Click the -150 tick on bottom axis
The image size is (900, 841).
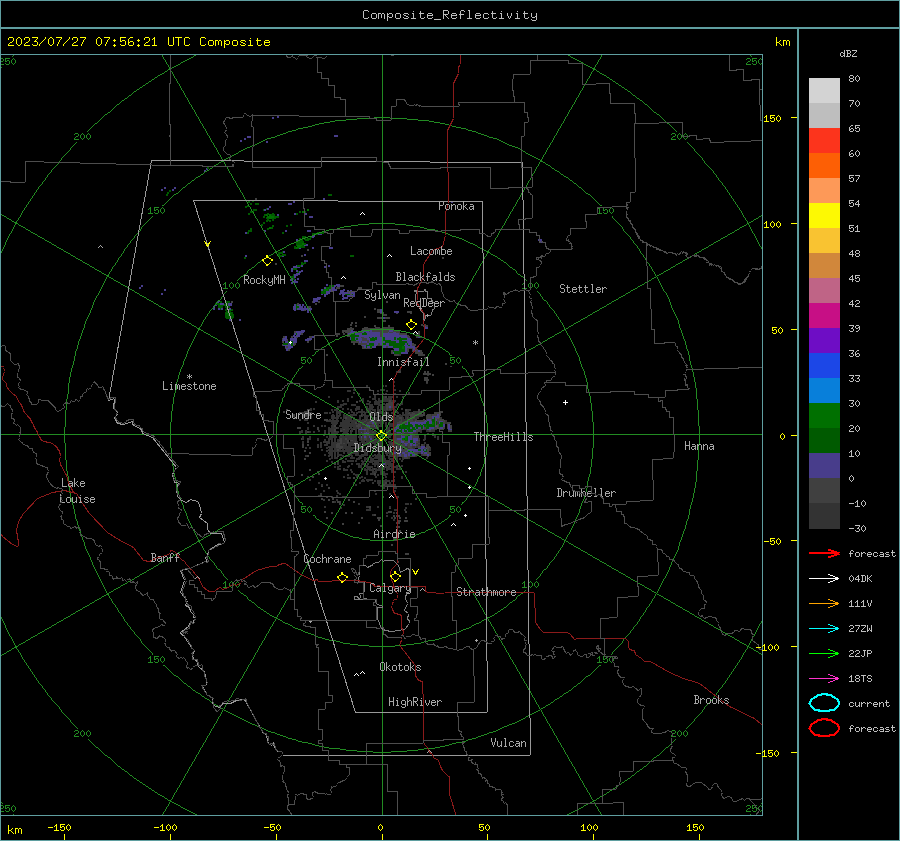click(59, 827)
